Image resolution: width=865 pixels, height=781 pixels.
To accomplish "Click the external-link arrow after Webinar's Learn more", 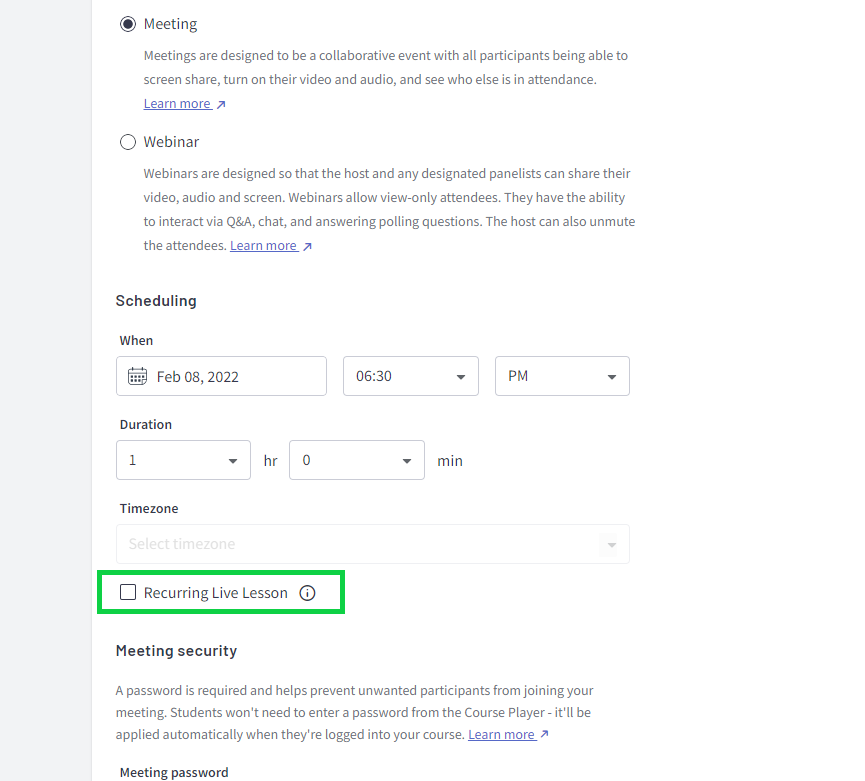I will [x=306, y=245].
